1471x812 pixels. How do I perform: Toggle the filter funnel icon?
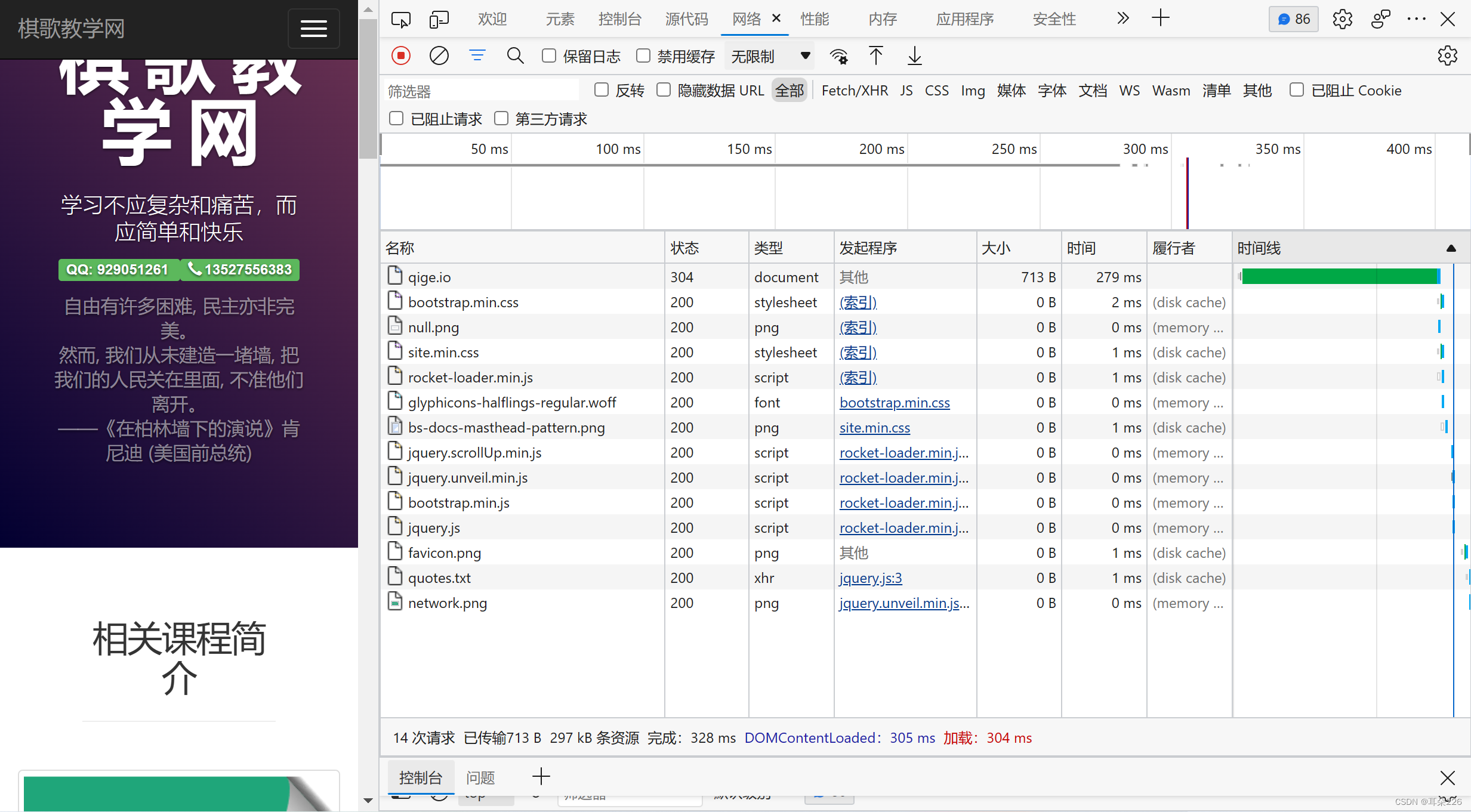(x=477, y=56)
